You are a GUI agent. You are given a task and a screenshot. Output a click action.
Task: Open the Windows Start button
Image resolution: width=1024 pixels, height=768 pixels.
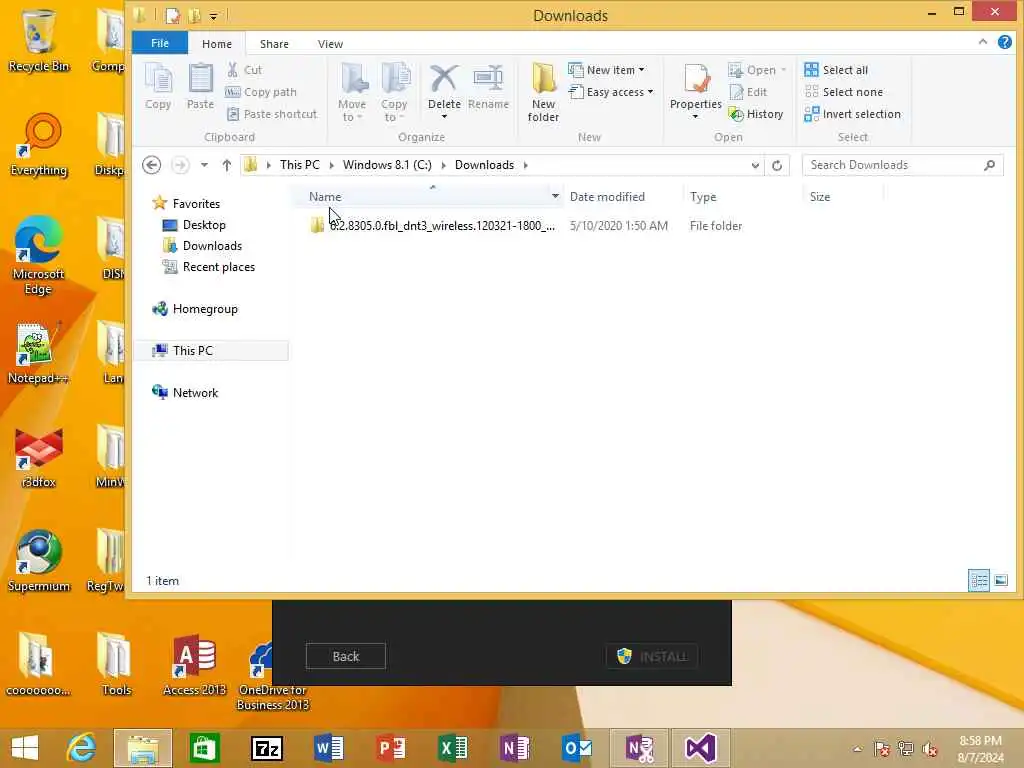25,748
